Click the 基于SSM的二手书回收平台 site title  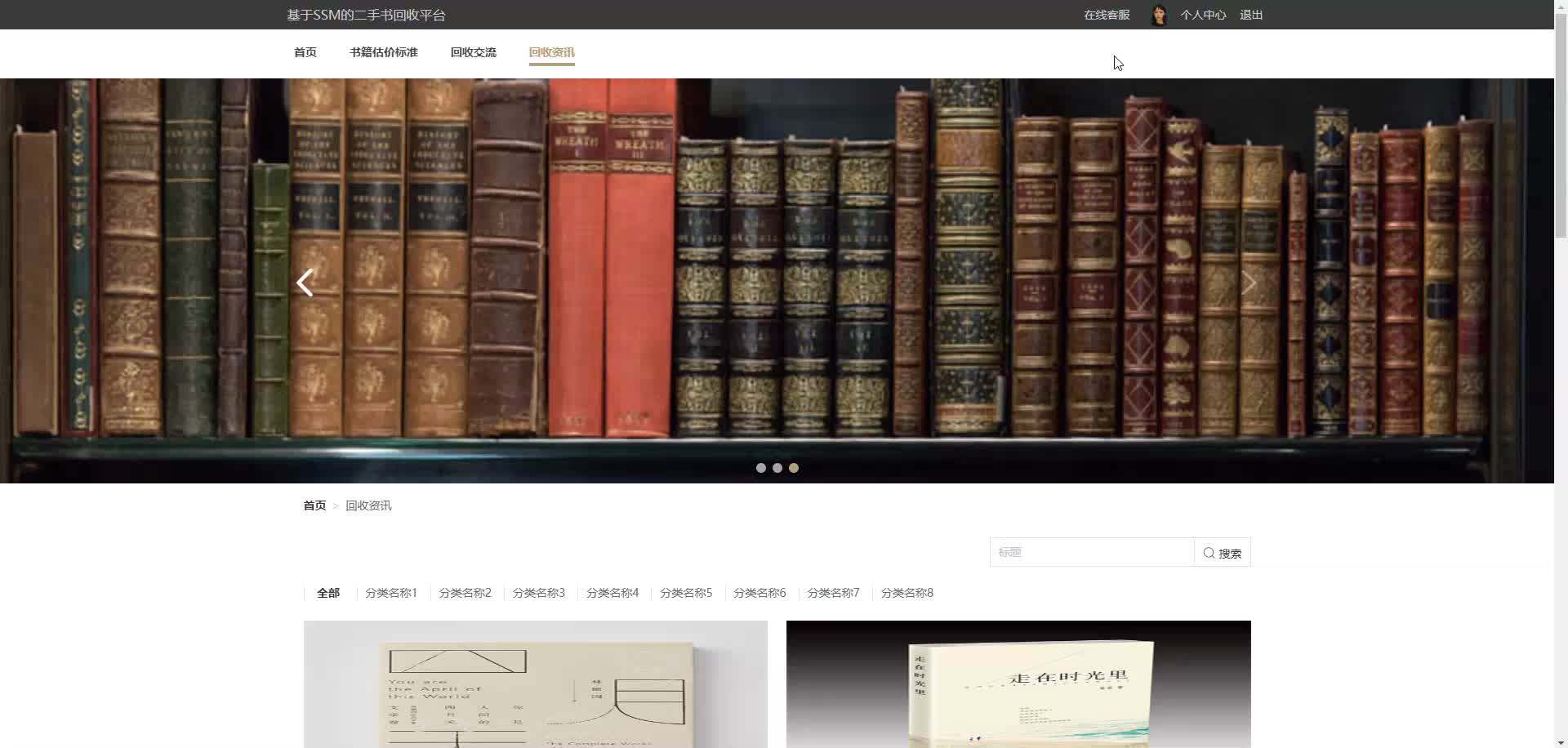pyautogui.click(x=367, y=15)
